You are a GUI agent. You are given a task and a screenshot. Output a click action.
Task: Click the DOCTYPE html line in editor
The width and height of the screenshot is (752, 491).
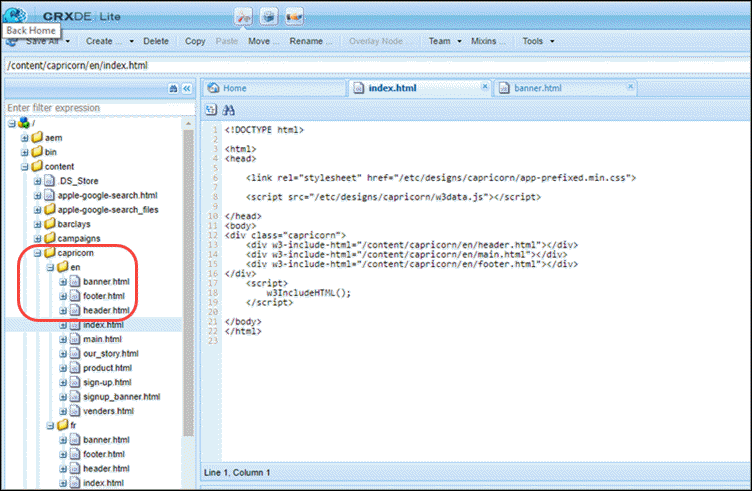click(264, 130)
